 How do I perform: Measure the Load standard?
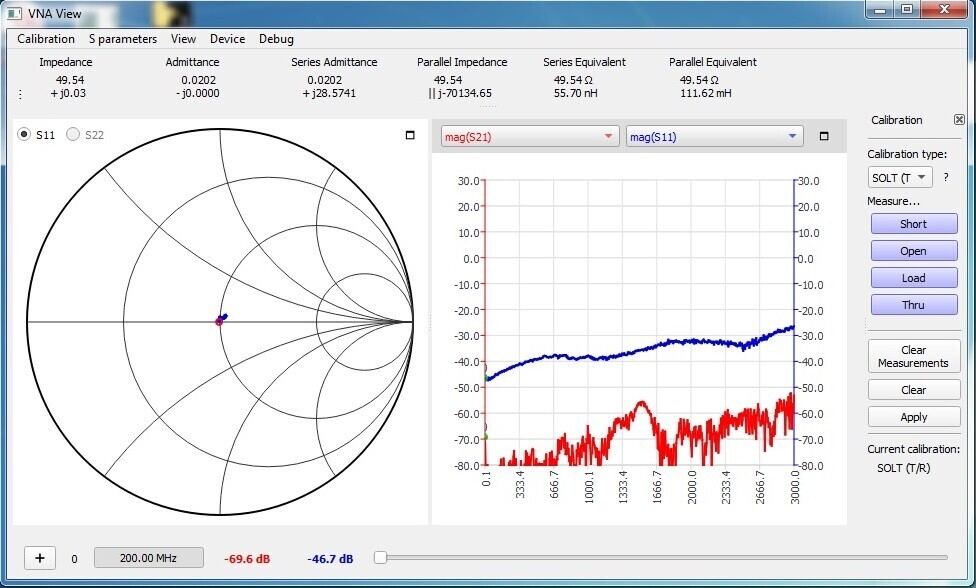(914, 278)
